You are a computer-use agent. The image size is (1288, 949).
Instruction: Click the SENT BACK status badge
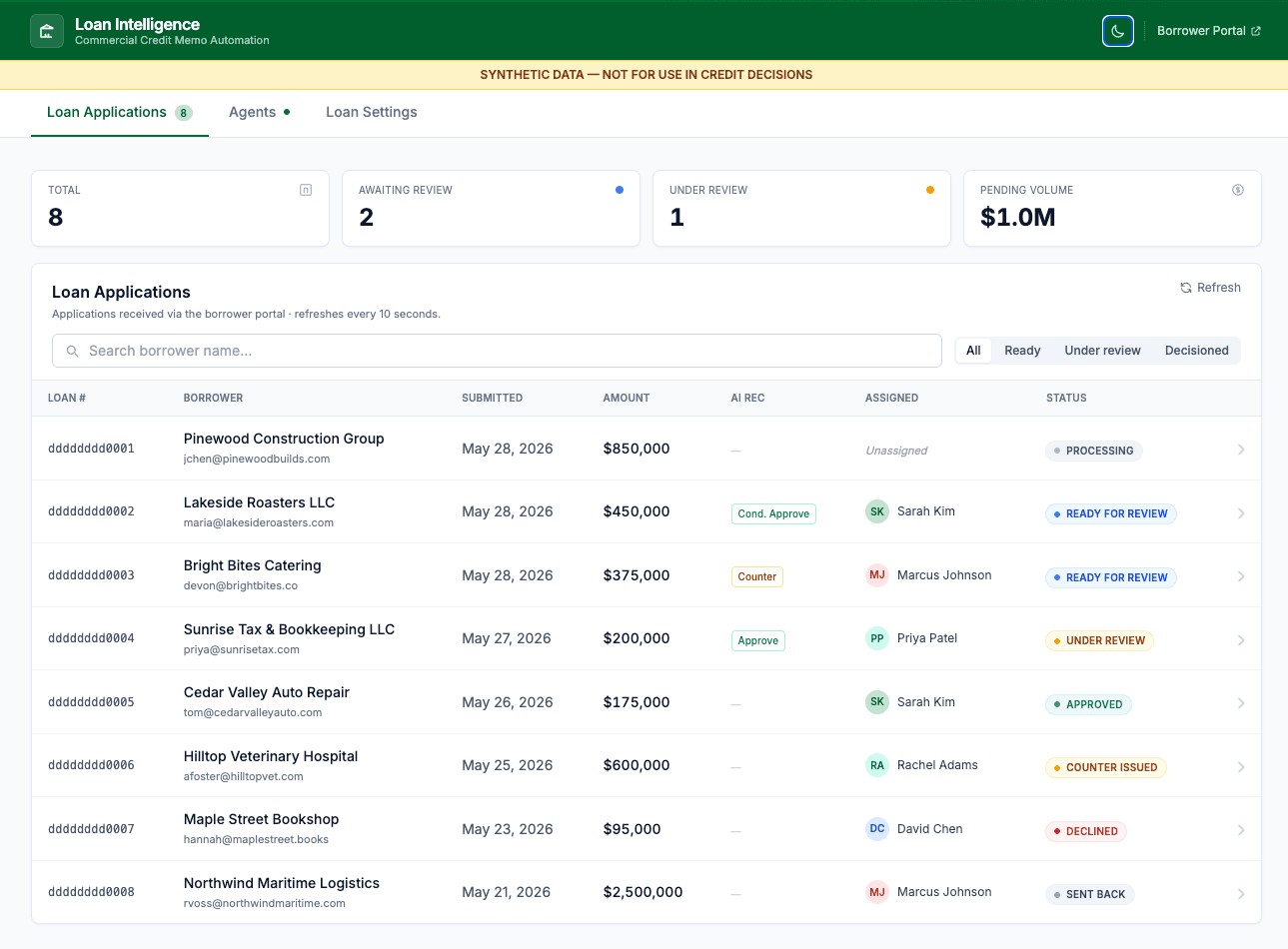pyautogui.click(x=1089, y=894)
